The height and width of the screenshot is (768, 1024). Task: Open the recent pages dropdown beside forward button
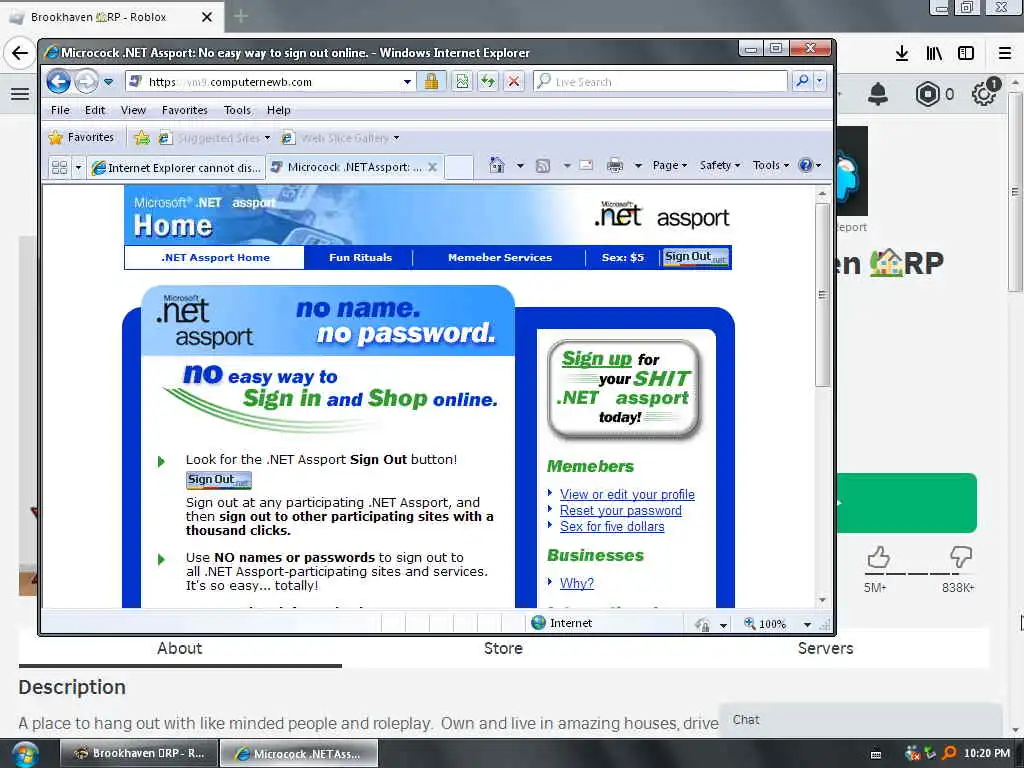pyautogui.click(x=108, y=82)
